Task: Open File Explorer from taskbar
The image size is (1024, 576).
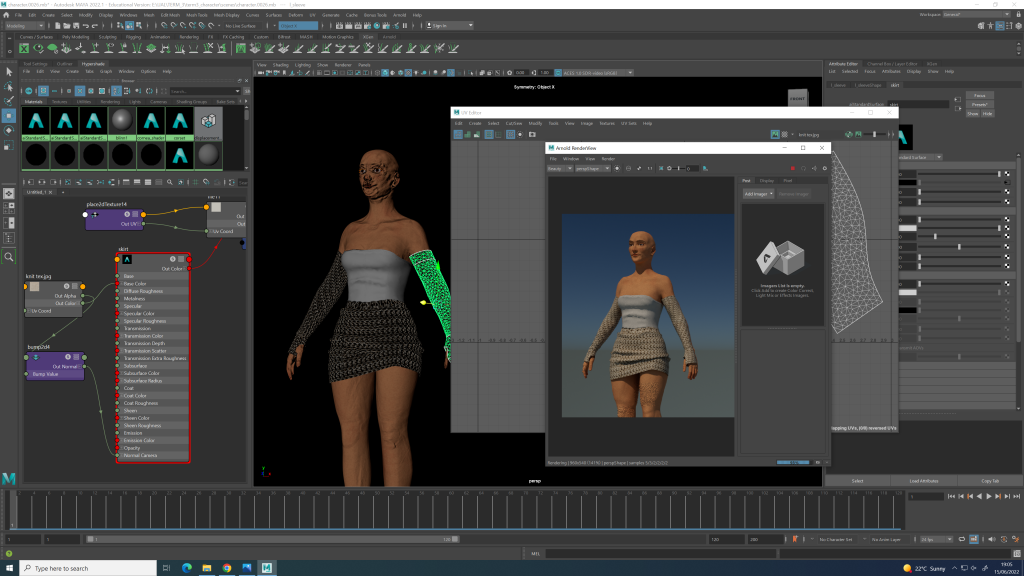Action: tap(207, 568)
